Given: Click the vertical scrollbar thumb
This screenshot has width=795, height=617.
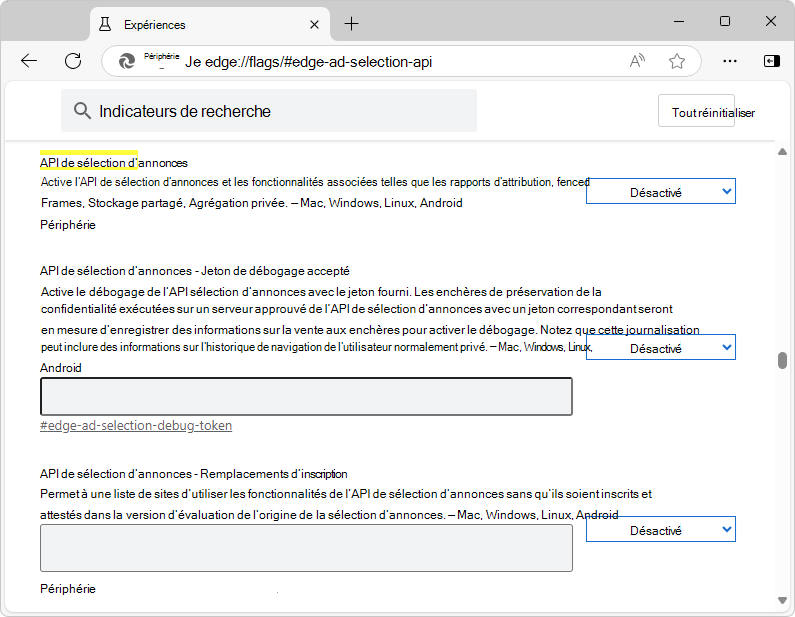Looking at the screenshot, I should (782, 360).
